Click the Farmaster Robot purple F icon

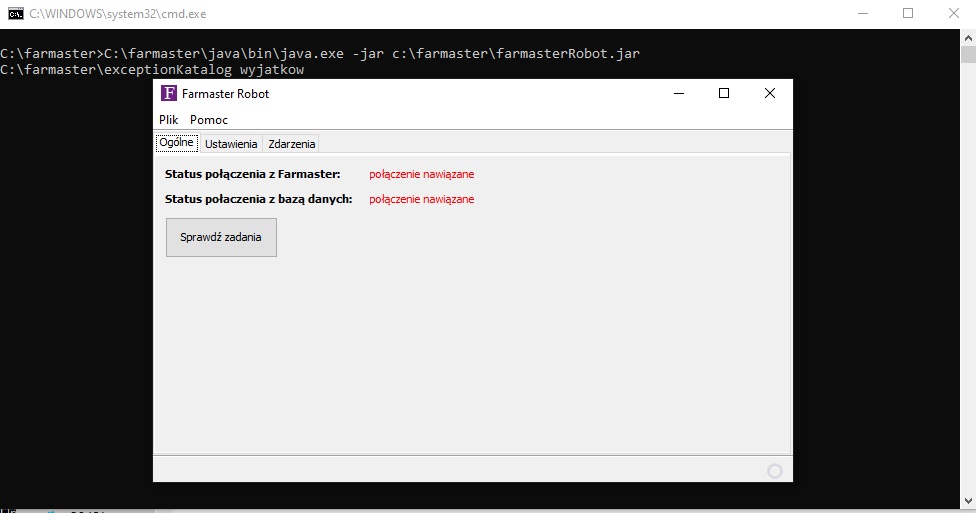click(x=169, y=93)
